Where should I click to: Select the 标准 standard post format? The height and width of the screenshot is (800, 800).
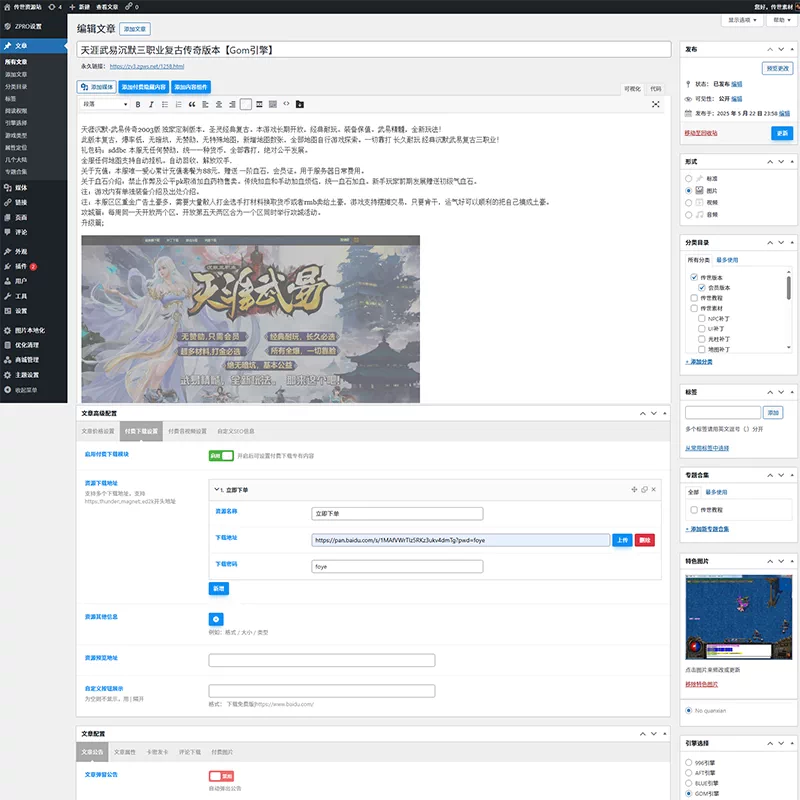click(688, 179)
